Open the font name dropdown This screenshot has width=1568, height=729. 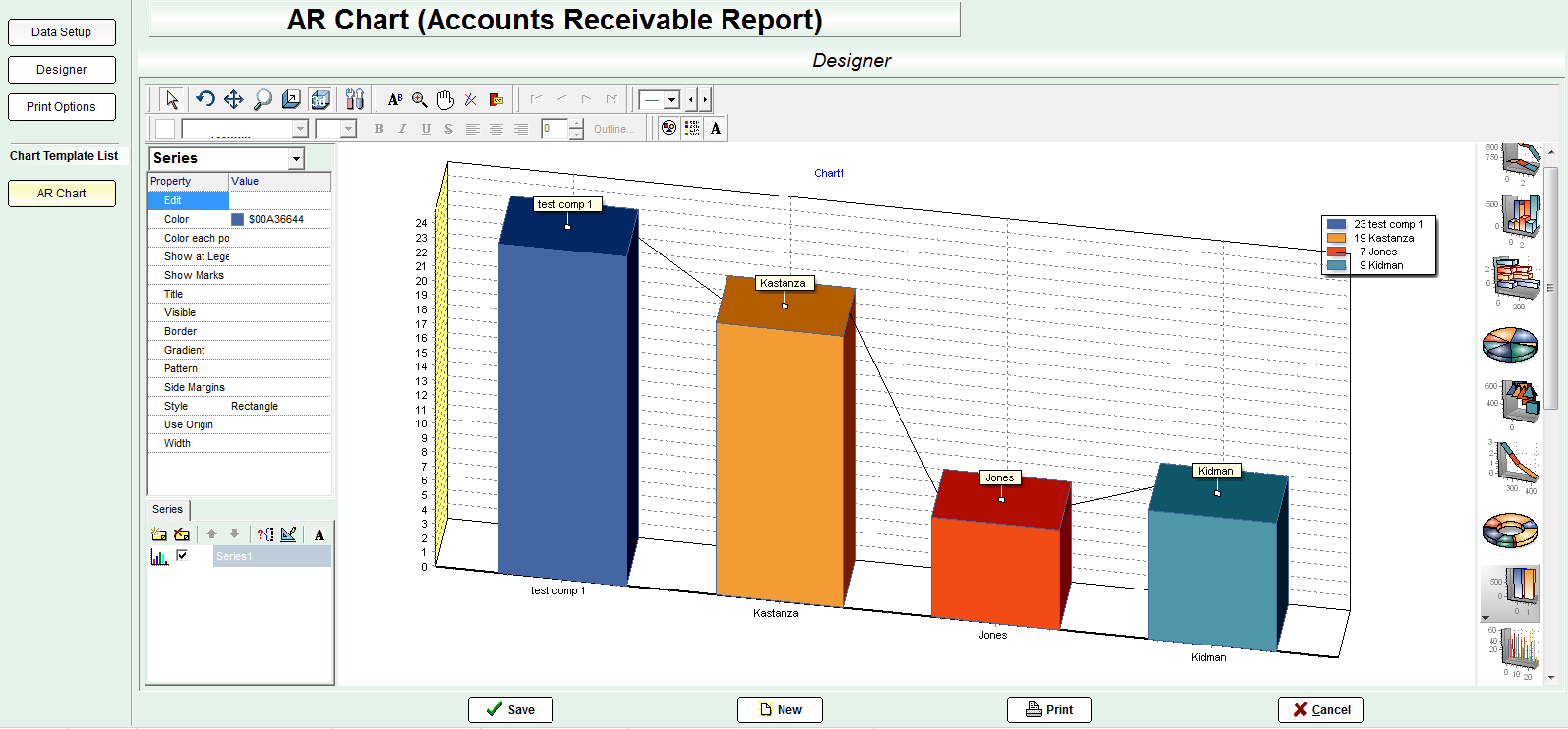(x=300, y=130)
